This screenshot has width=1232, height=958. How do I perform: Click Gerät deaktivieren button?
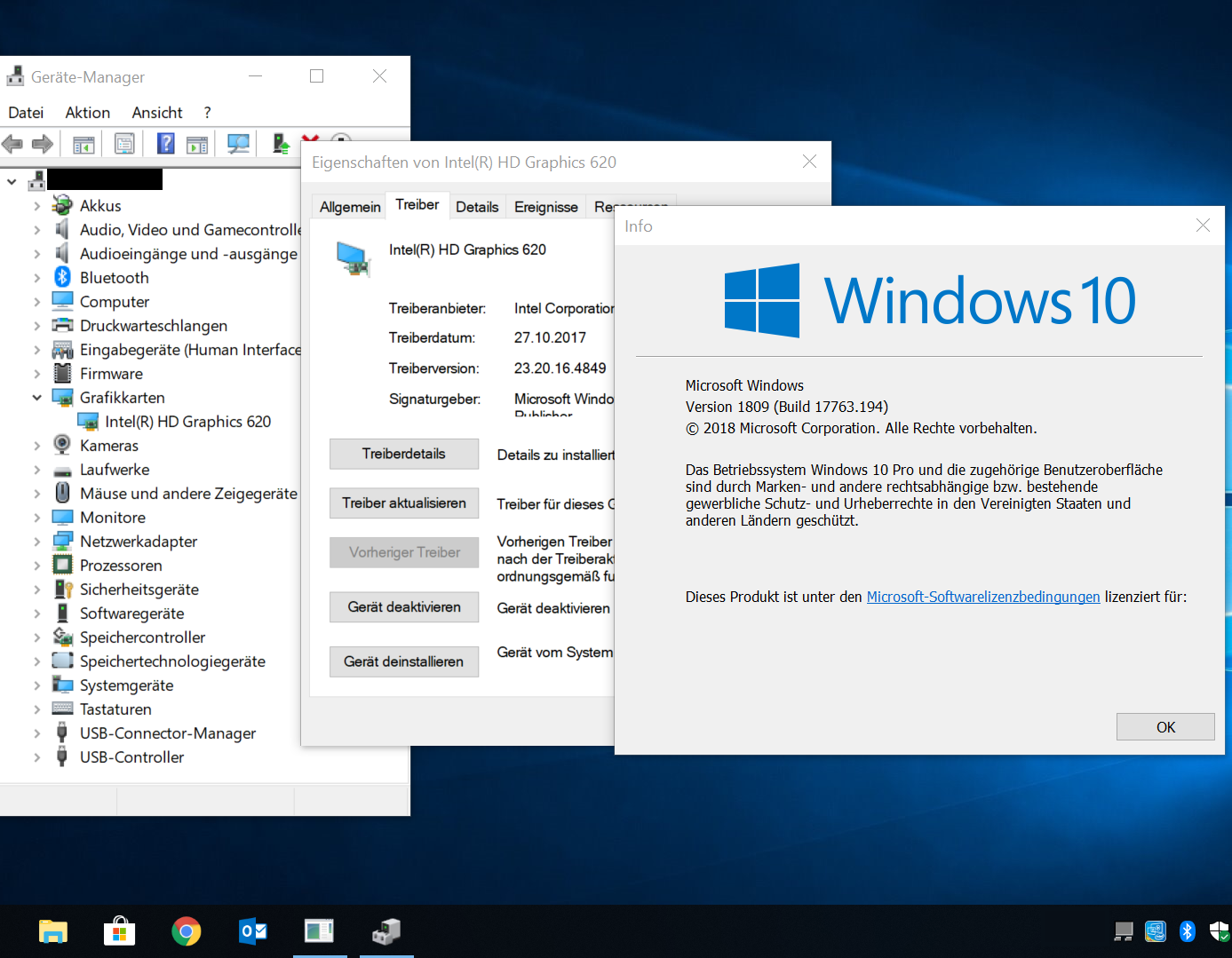pyautogui.click(x=404, y=607)
